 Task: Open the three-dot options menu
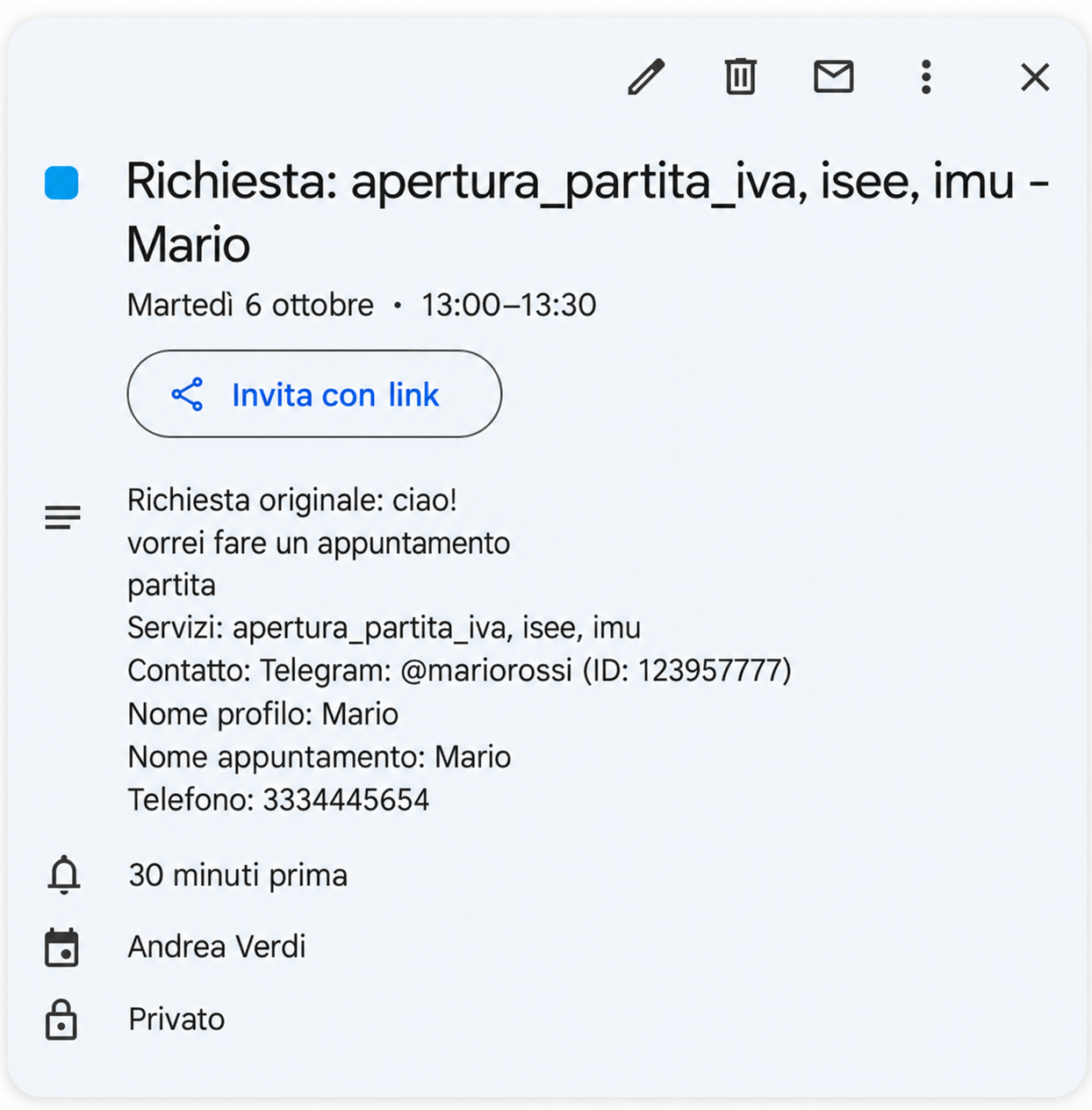pyautogui.click(x=926, y=77)
